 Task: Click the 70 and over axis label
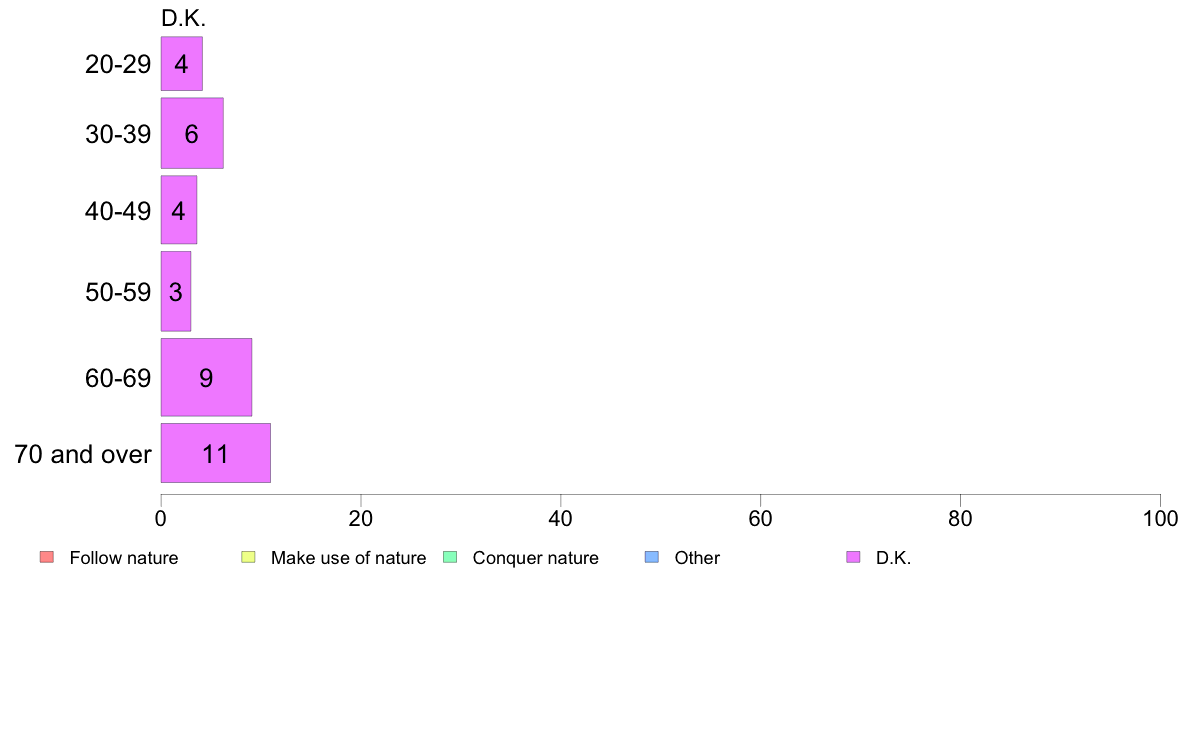83,454
